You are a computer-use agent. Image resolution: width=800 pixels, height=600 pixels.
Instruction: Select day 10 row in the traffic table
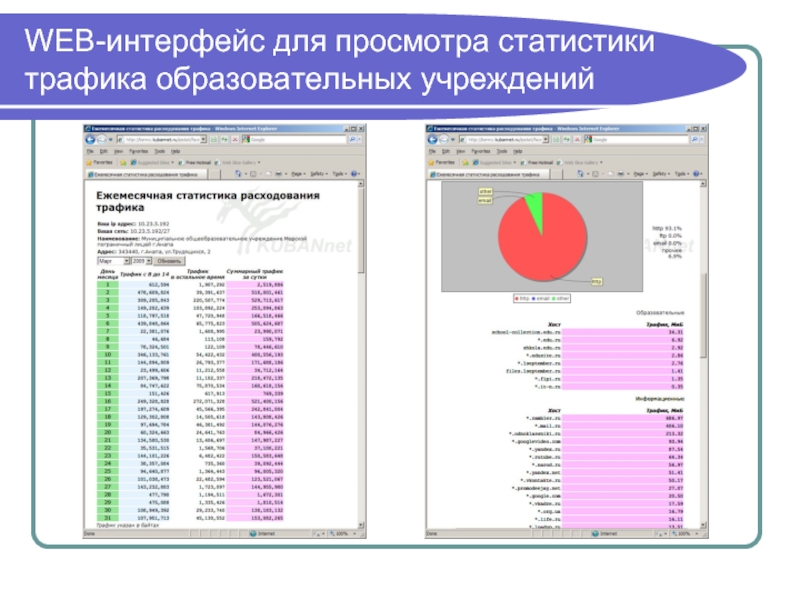coord(190,355)
